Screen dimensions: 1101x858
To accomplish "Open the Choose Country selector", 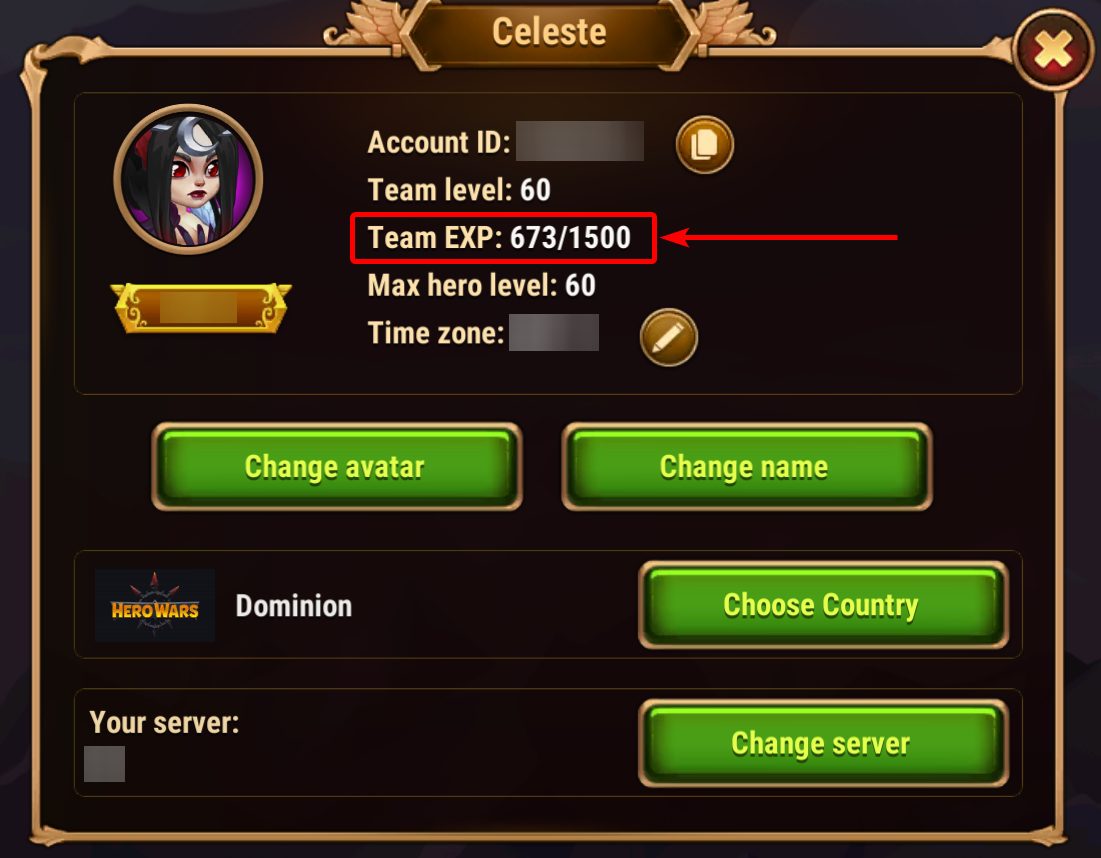I will coord(824,605).
